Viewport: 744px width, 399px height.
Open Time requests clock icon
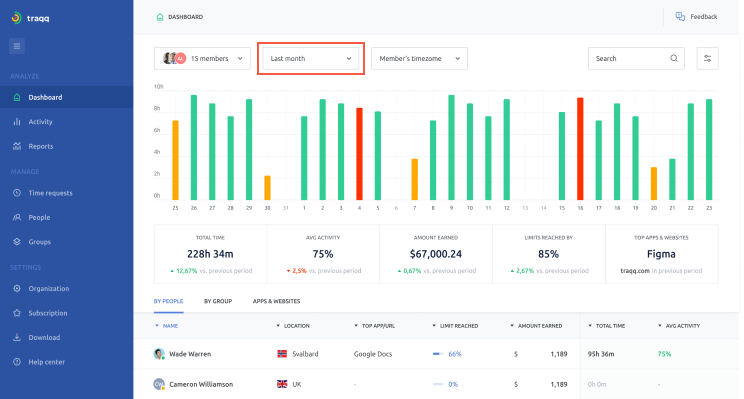tap(17, 193)
